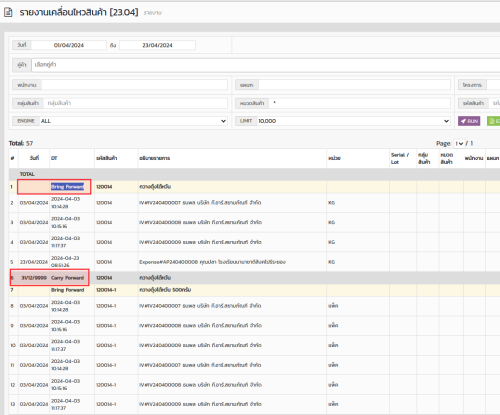The image size is (500, 415).
Task: Click the Serial / Lot column header
Action: [x=400, y=158]
